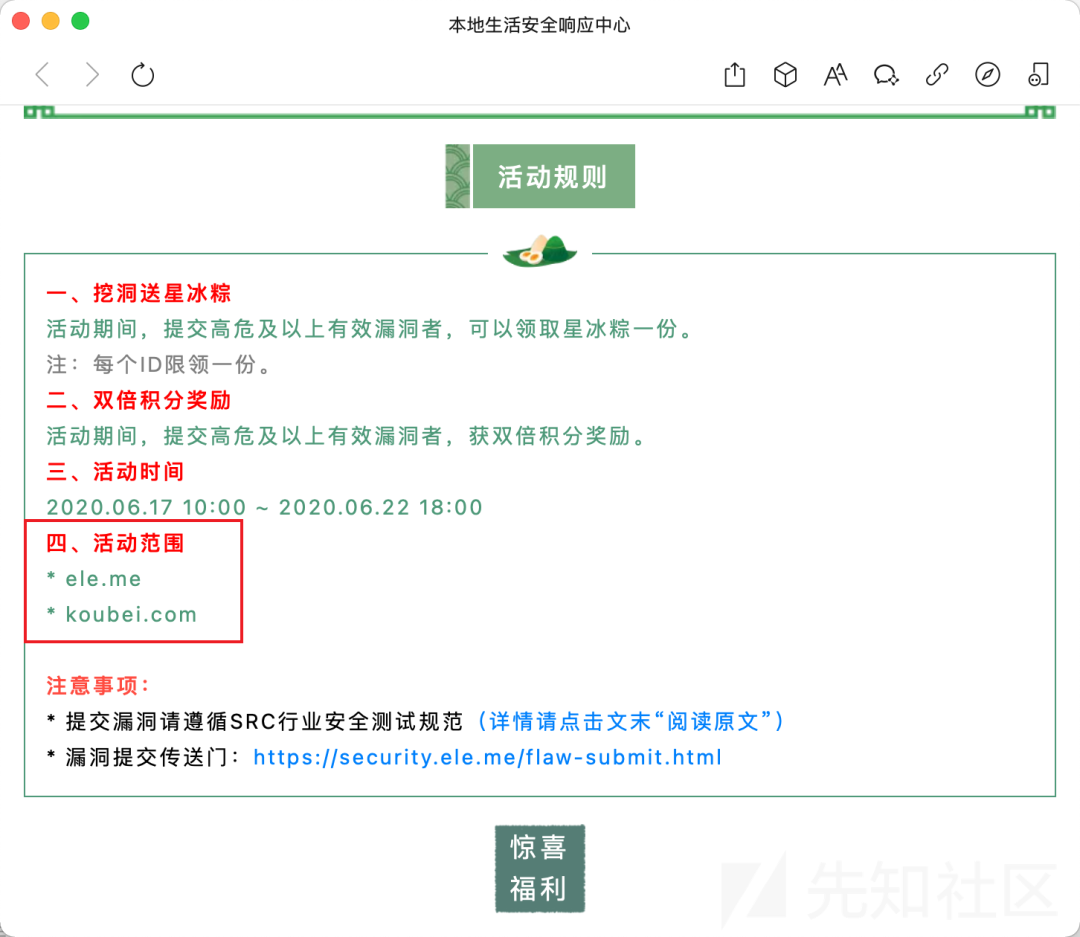The height and width of the screenshot is (937, 1080).
Task: Click the chat bubble icon in the toolbar
Action: point(886,74)
